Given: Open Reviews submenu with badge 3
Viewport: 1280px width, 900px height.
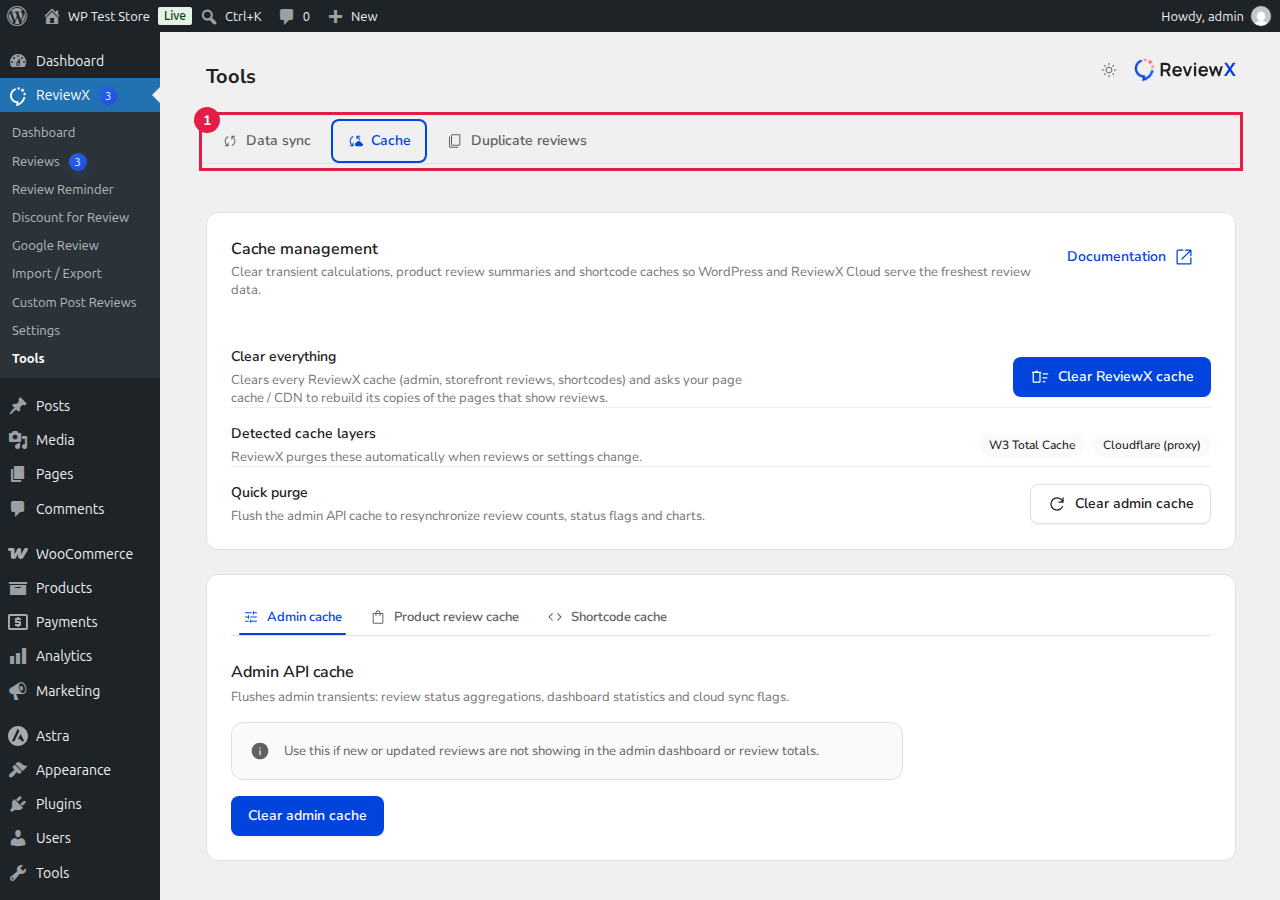Looking at the screenshot, I should (x=49, y=161).
